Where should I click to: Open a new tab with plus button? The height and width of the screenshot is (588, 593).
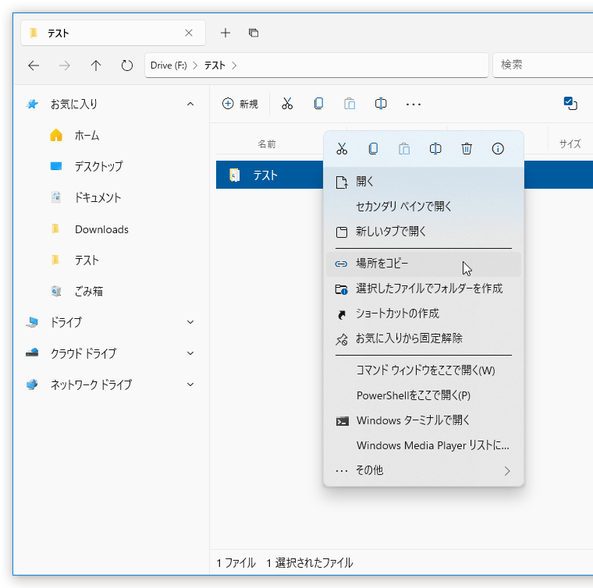click(225, 33)
